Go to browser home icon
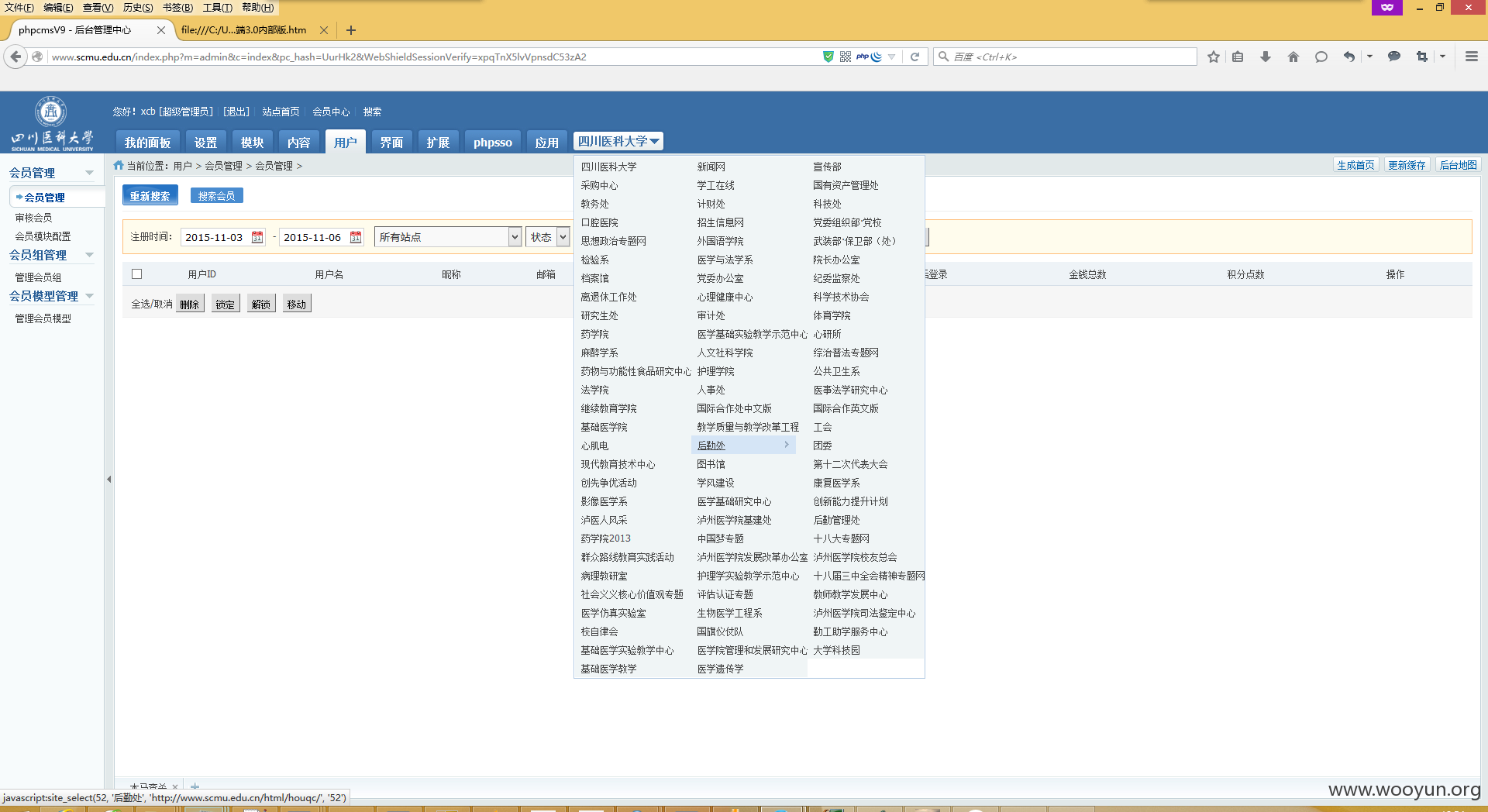This screenshot has height=812, width=1488. point(1293,57)
